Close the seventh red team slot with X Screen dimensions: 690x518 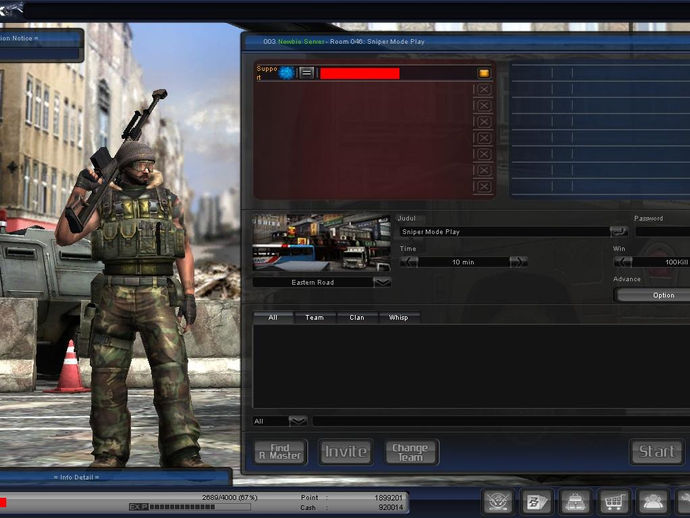click(484, 170)
